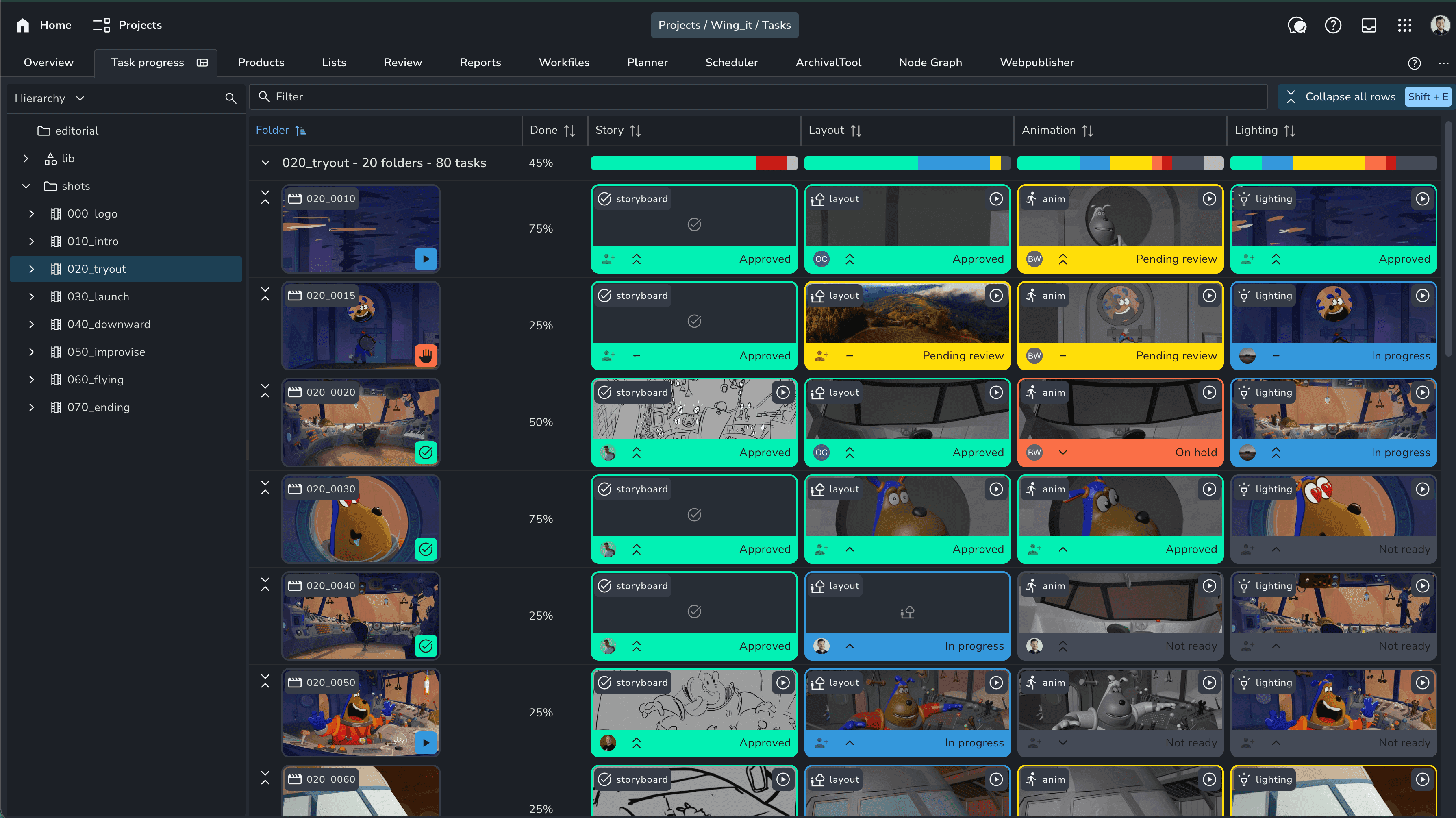The width and height of the screenshot is (1456, 818).
Task: Open the Home icon
Action: click(x=23, y=25)
